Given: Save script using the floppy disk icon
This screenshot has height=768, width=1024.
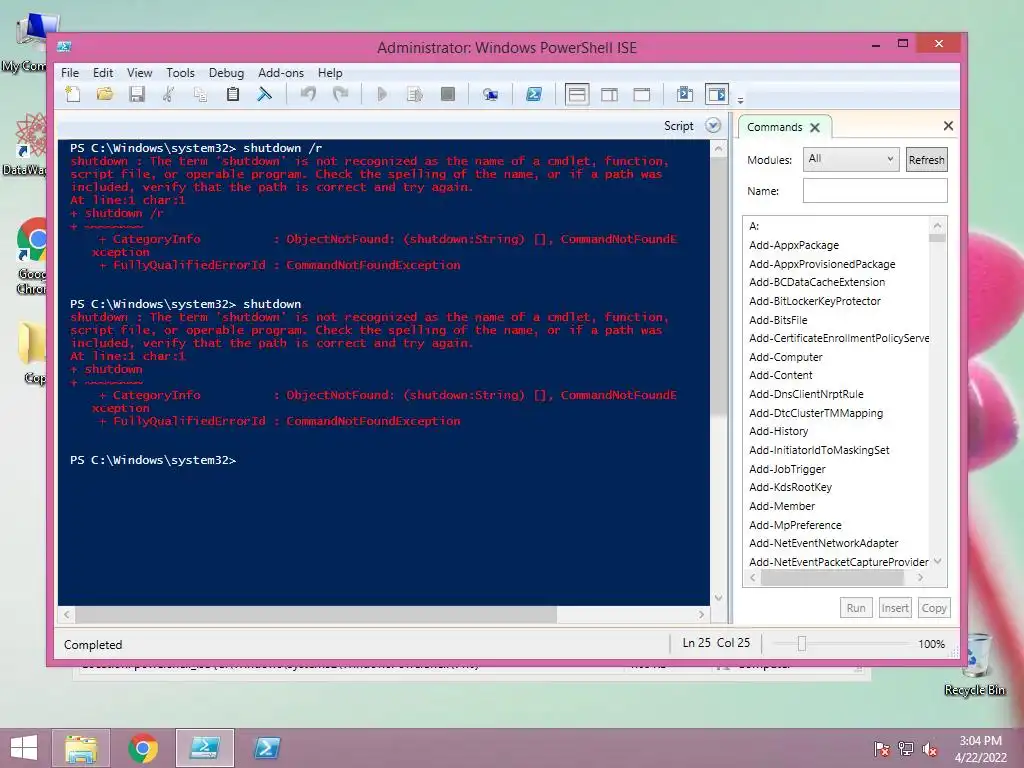Looking at the screenshot, I should [x=136, y=95].
